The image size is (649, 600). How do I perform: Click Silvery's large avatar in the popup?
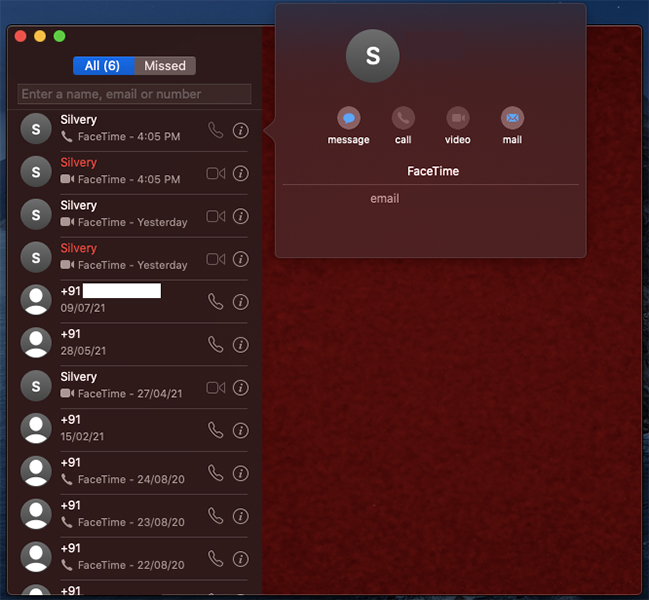[x=373, y=56]
